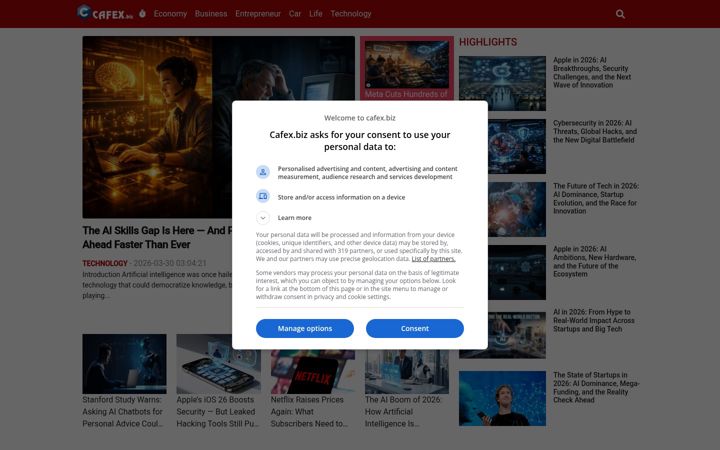Click the article date 2026-03-30 text
720x450 pixels.
point(170,263)
